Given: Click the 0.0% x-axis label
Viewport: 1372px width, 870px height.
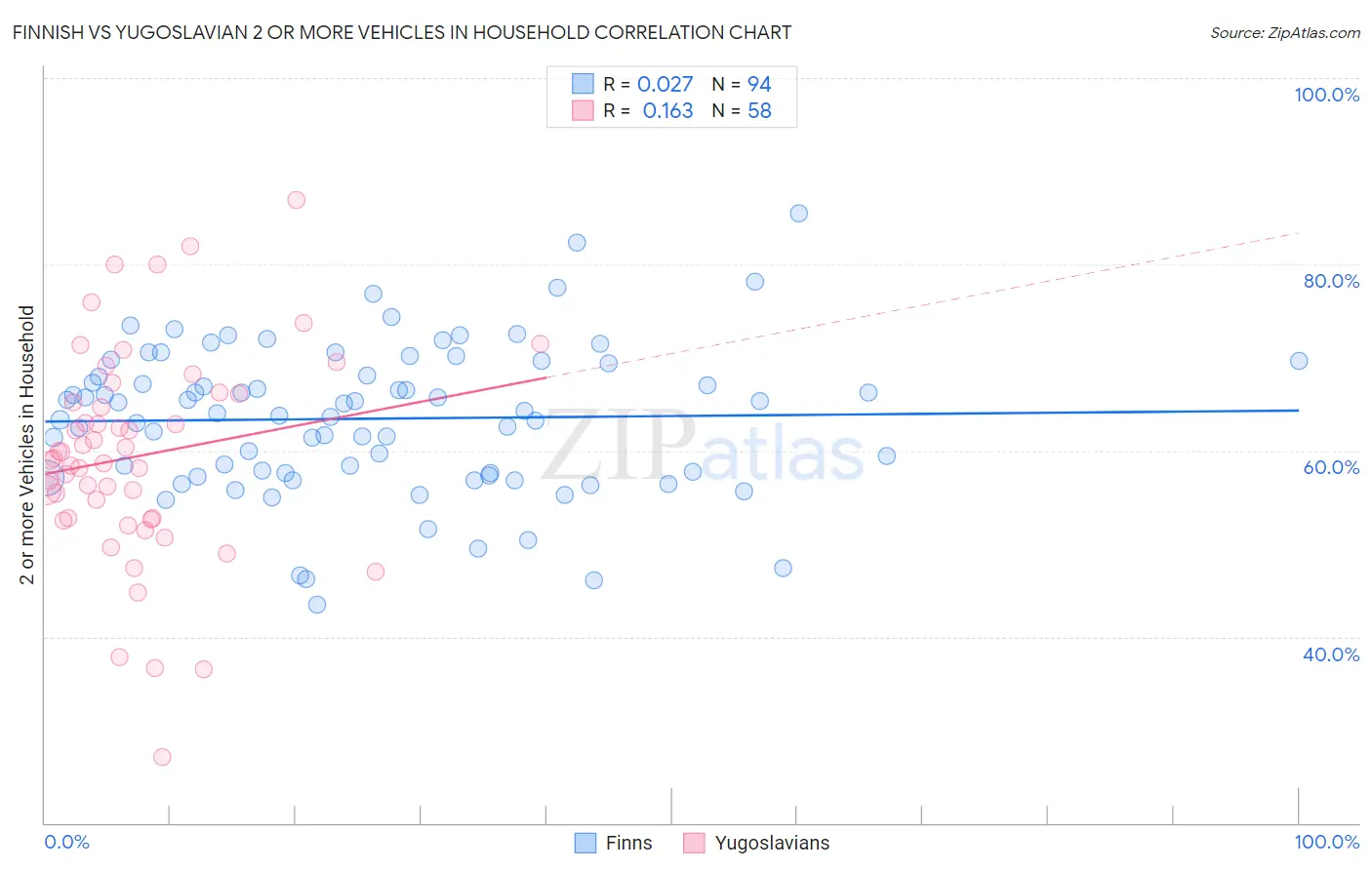Looking at the screenshot, I should click(x=67, y=842).
